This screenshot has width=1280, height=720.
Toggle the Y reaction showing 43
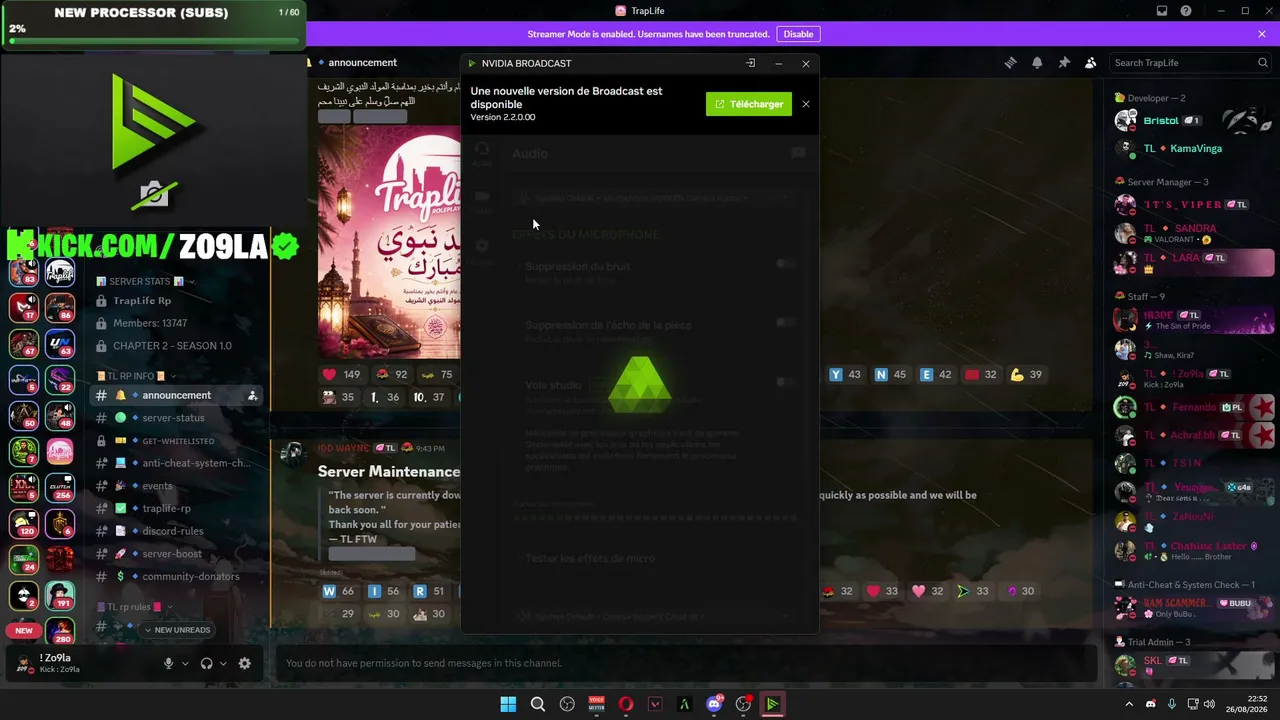(x=845, y=374)
